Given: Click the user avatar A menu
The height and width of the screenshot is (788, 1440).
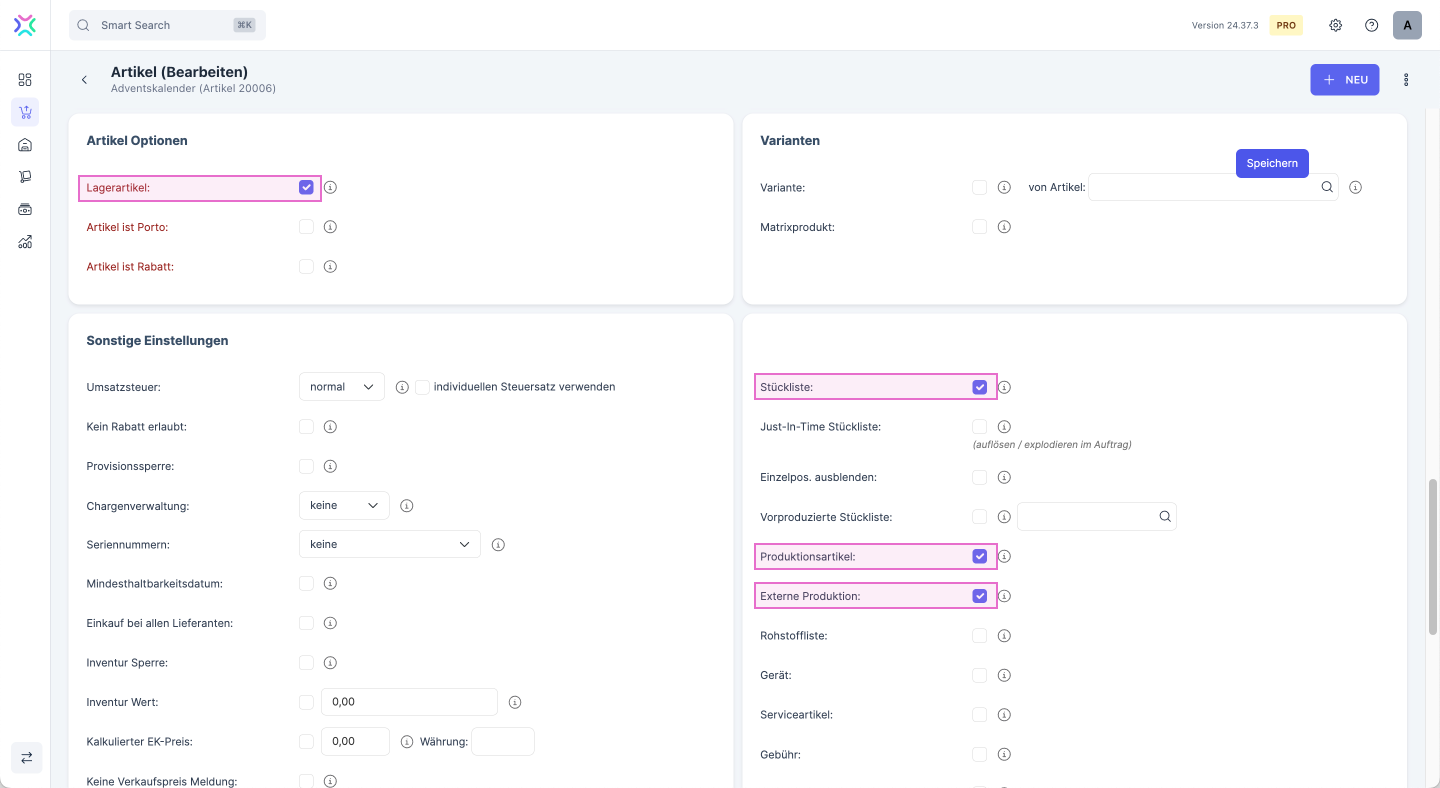Looking at the screenshot, I should click(x=1406, y=25).
